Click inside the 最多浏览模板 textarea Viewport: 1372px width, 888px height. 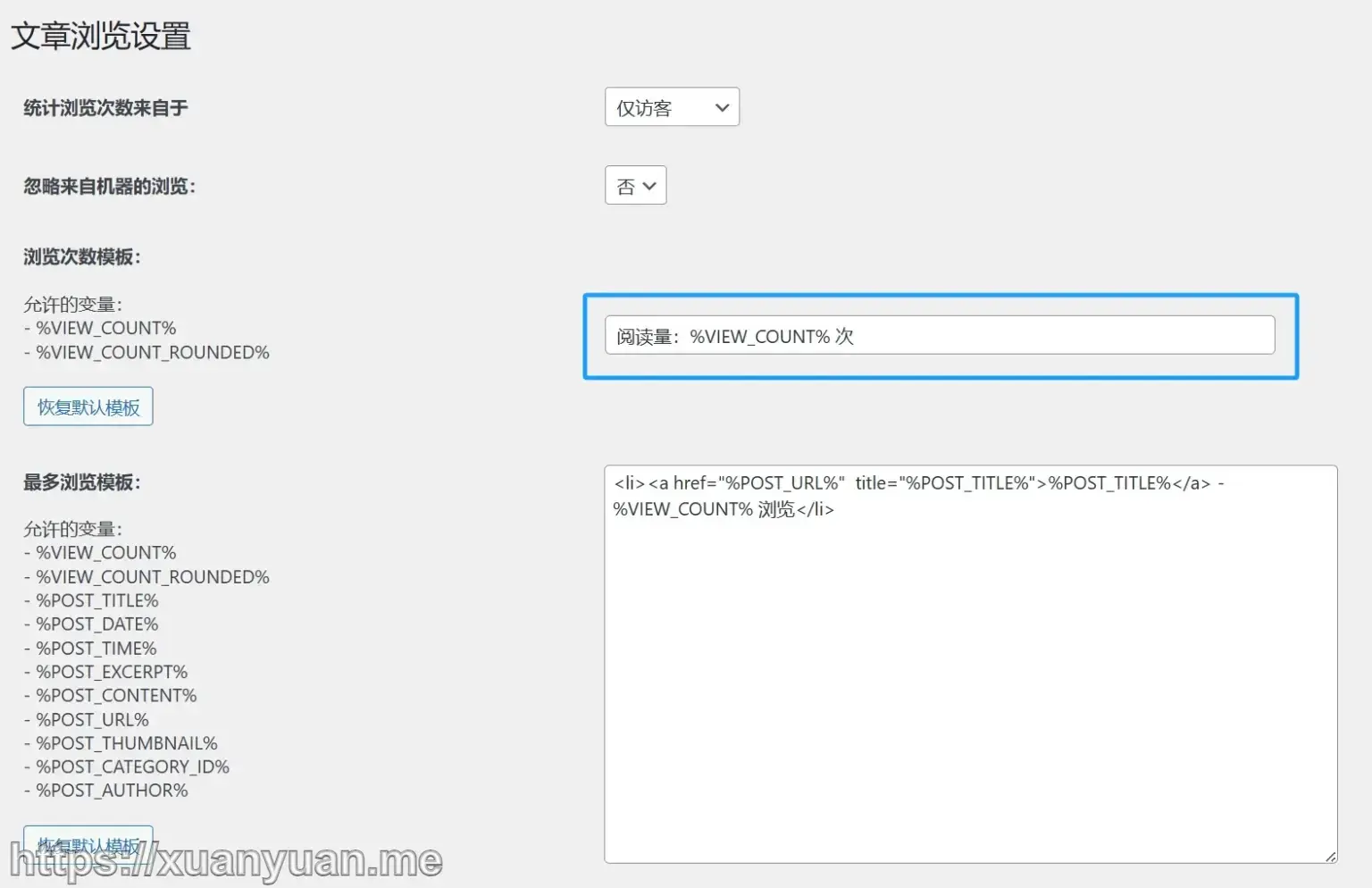tap(971, 664)
